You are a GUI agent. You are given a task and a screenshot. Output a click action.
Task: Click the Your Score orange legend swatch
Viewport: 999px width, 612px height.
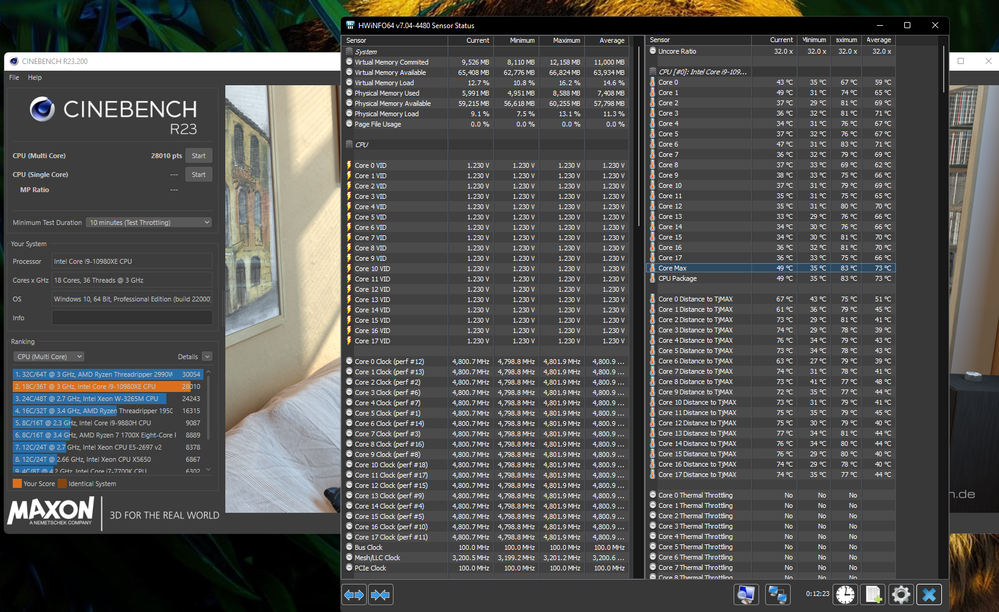coord(17,483)
